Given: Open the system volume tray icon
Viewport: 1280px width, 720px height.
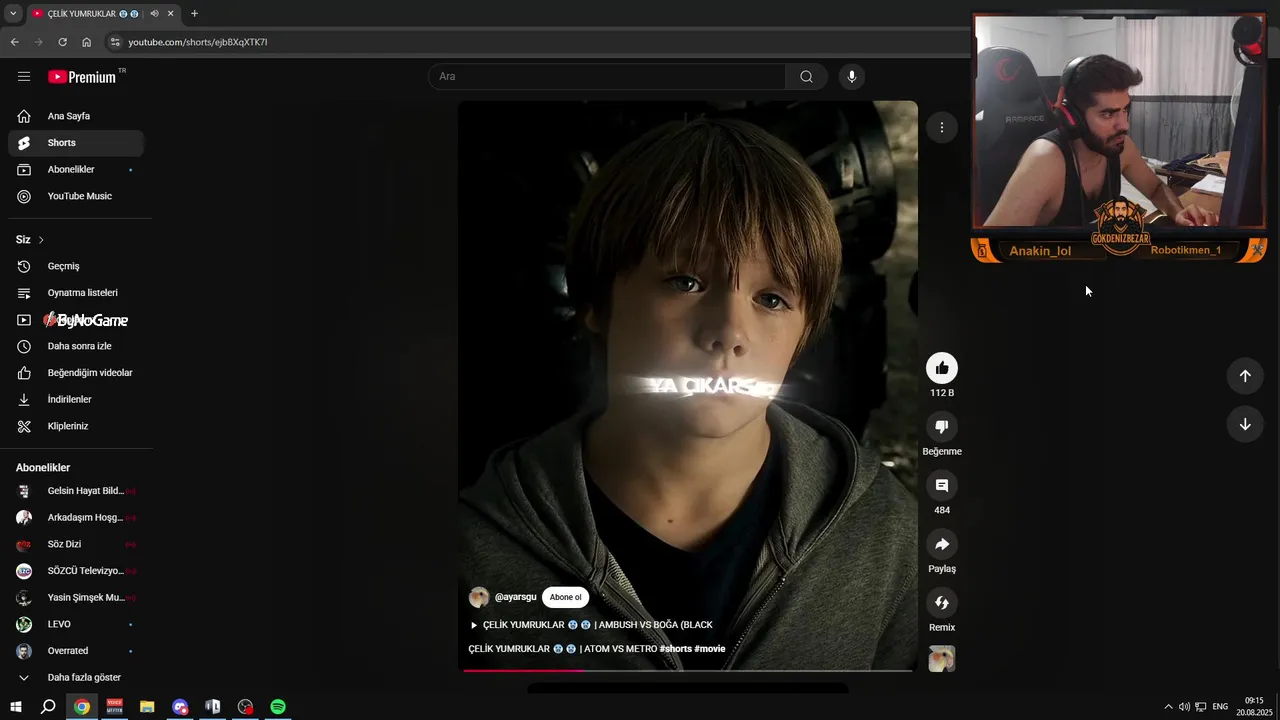Looking at the screenshot, I should click(1184, 707).
